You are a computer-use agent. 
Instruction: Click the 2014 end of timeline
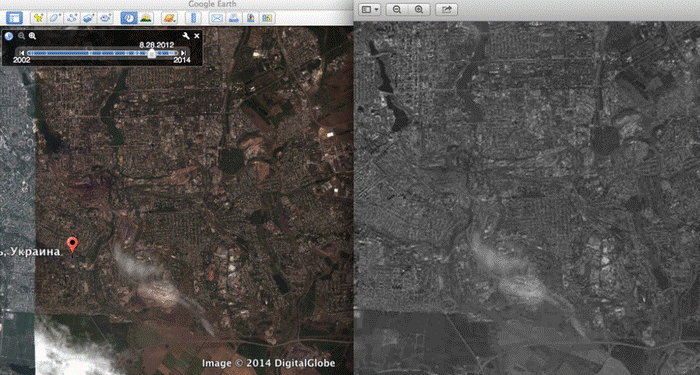[x=182, y=60]
